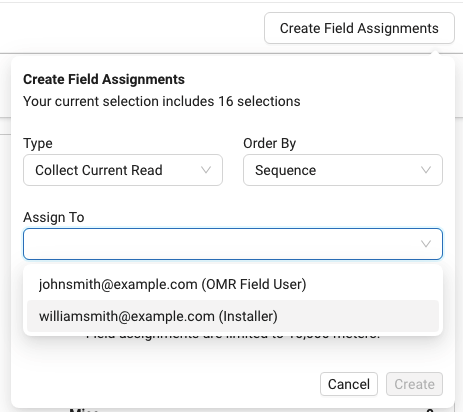Select williamsmith@example.com (Installer) option
The image size is (463, 412).
pyautogui.click(x=233, y=316)
